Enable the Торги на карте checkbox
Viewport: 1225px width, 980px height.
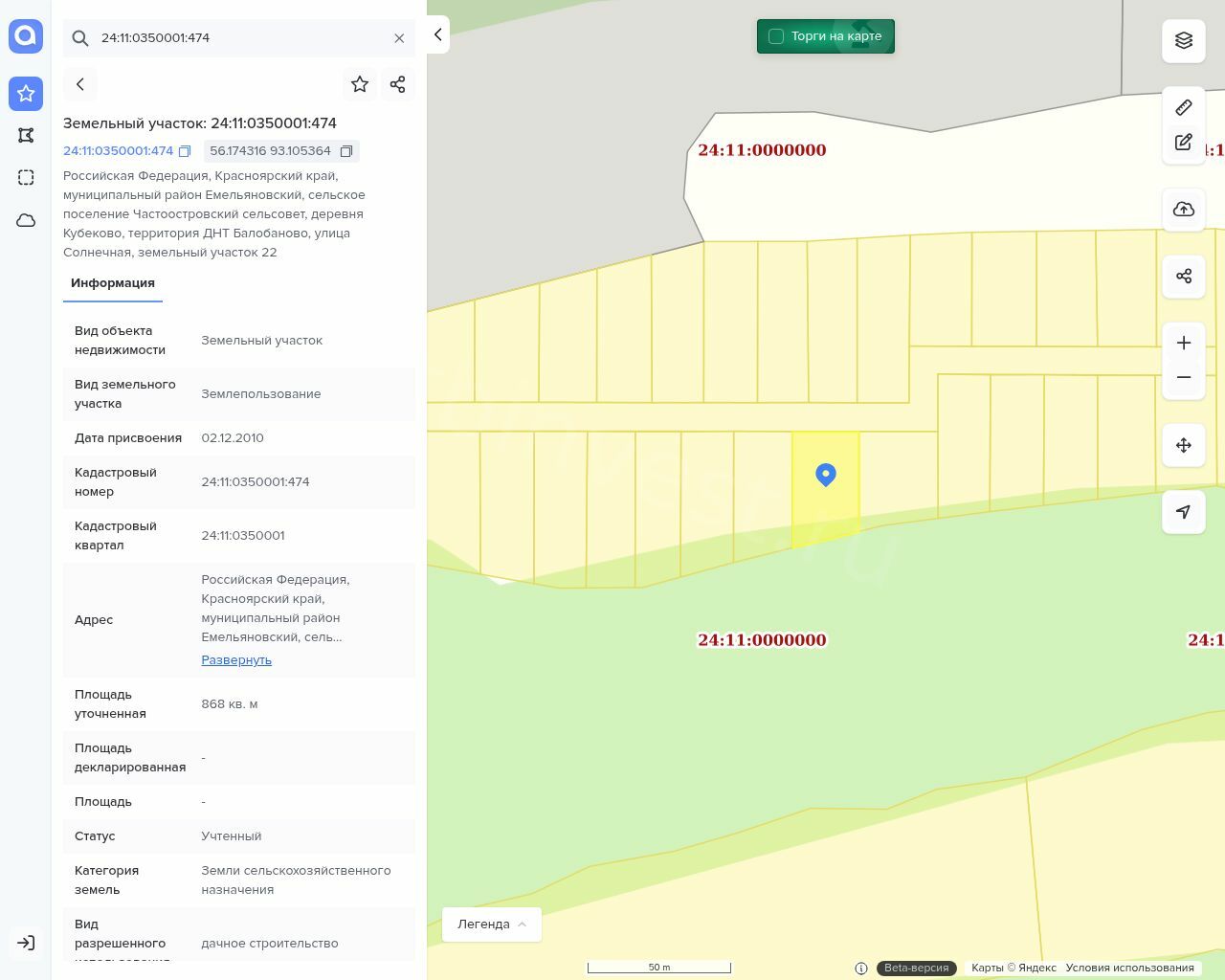(x=776, y=36)
